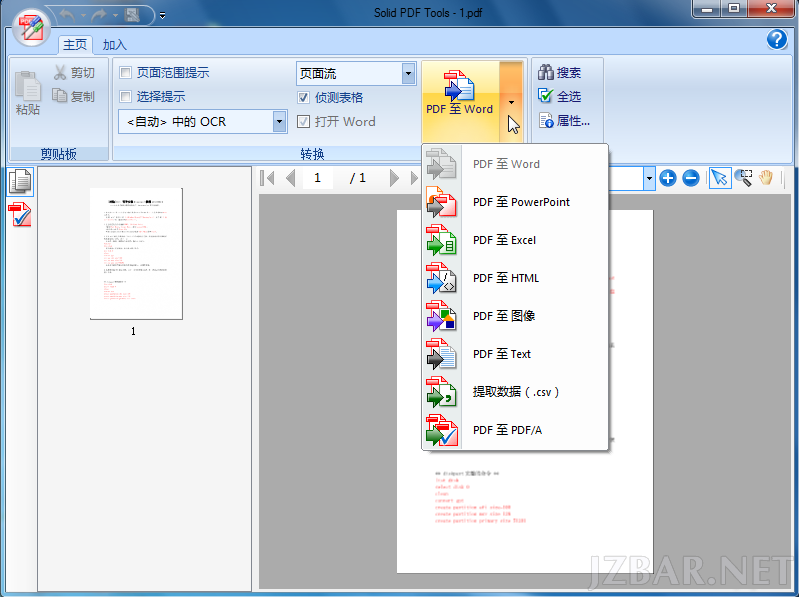Click the Redo arrow in quick access toolbar
This screenshot has width=799, height=597.
(x=99, y=15)
